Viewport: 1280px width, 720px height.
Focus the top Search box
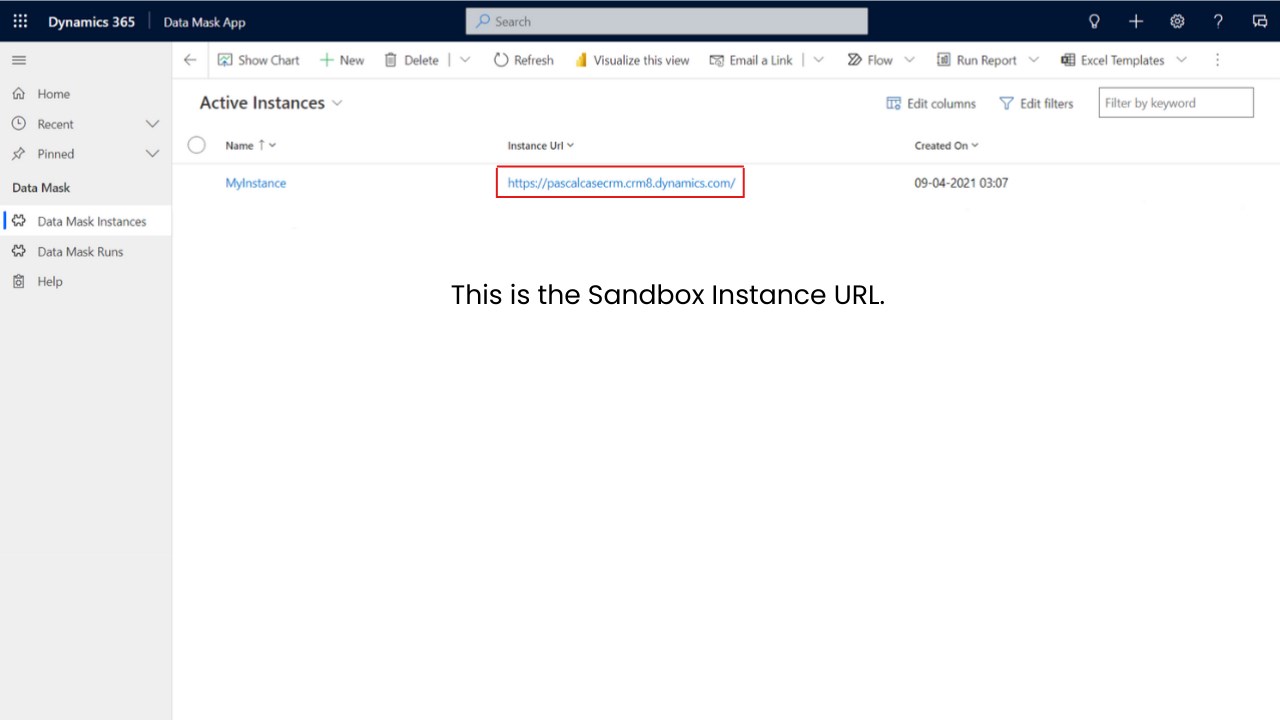click(x=667, y=21)
